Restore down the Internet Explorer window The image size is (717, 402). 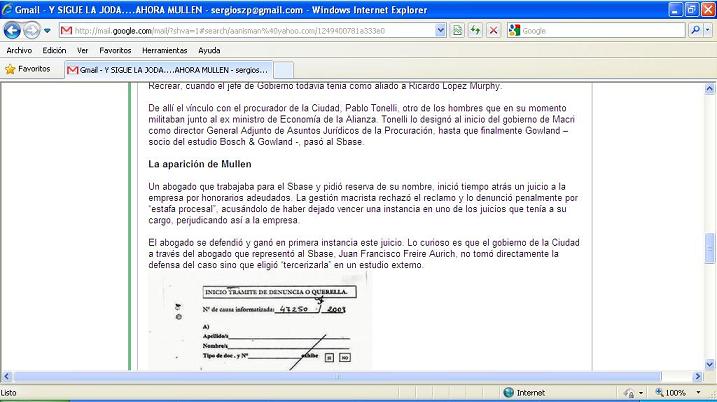[x=692, y=9]
